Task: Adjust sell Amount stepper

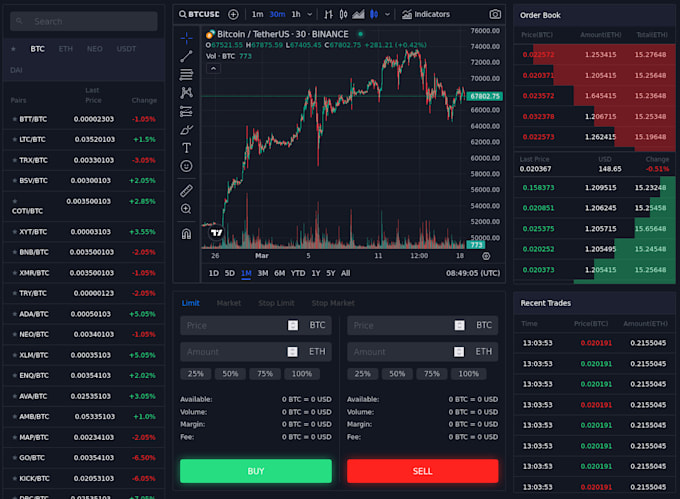Action: tap(459, 352)
